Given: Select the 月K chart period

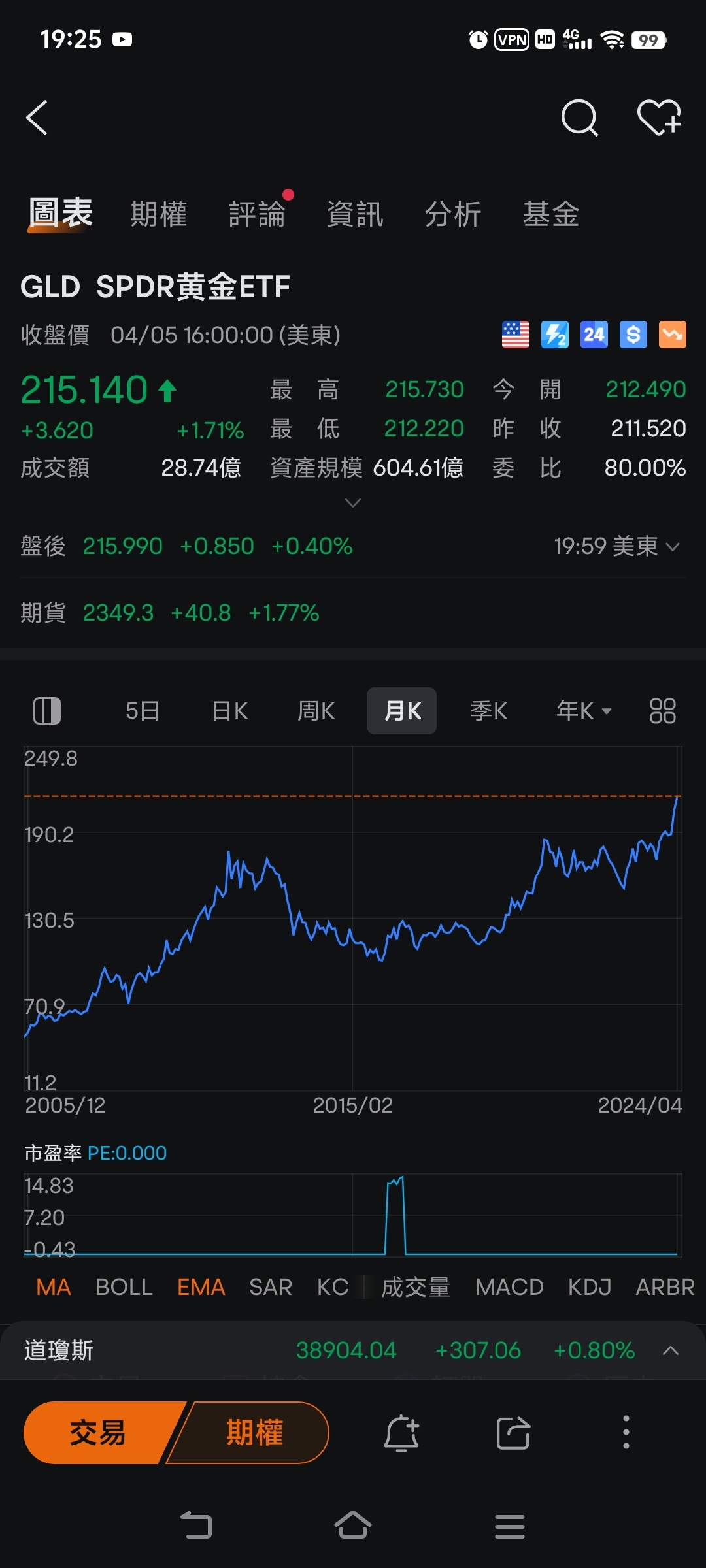Looking at the screenshot, I should point(401,711).
